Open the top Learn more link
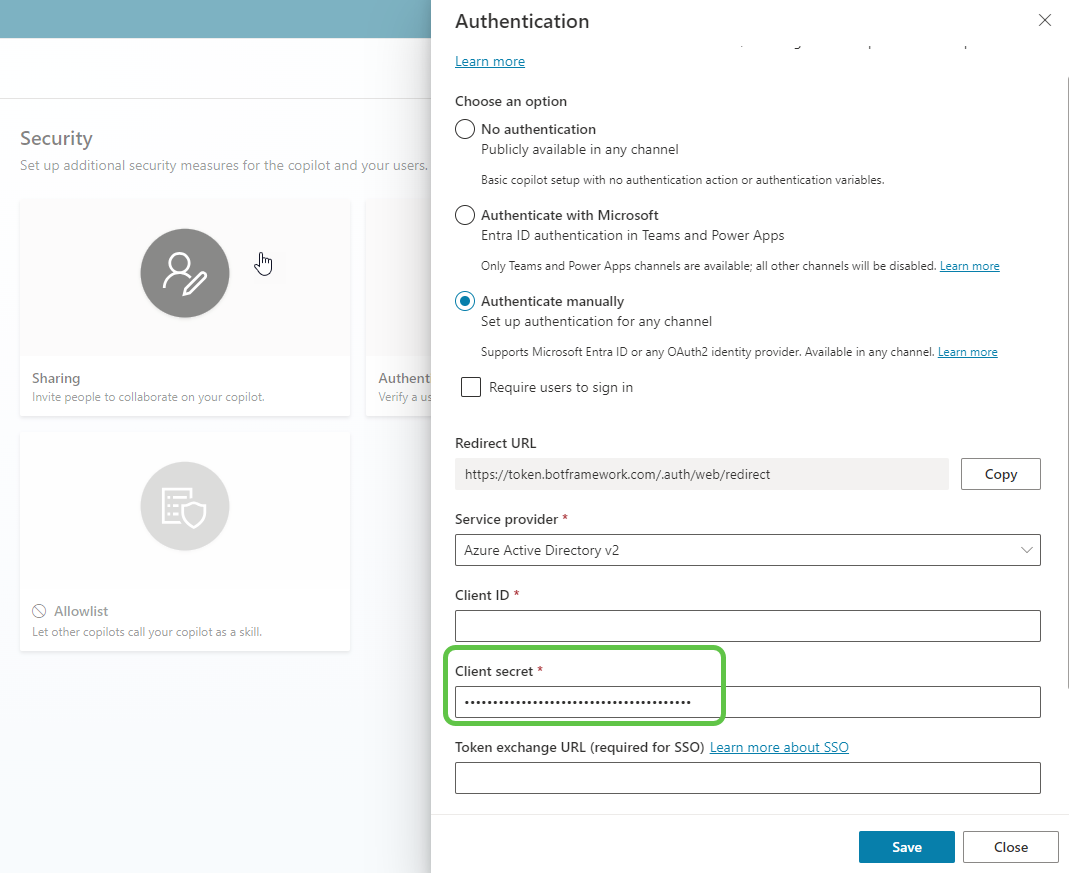This screenshot has width=1069, height=873. [490, 61]
